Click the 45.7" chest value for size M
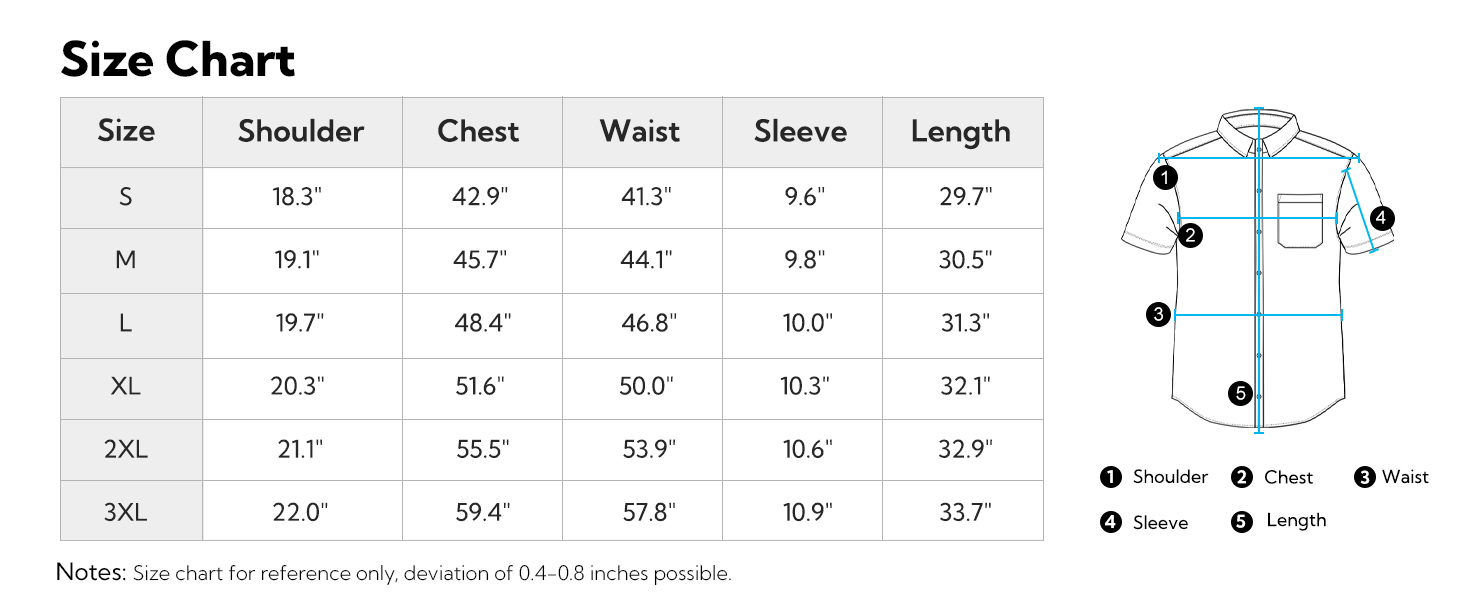Image resolution: width=1464 pixels, height=600 pixels. pos(480,260)
